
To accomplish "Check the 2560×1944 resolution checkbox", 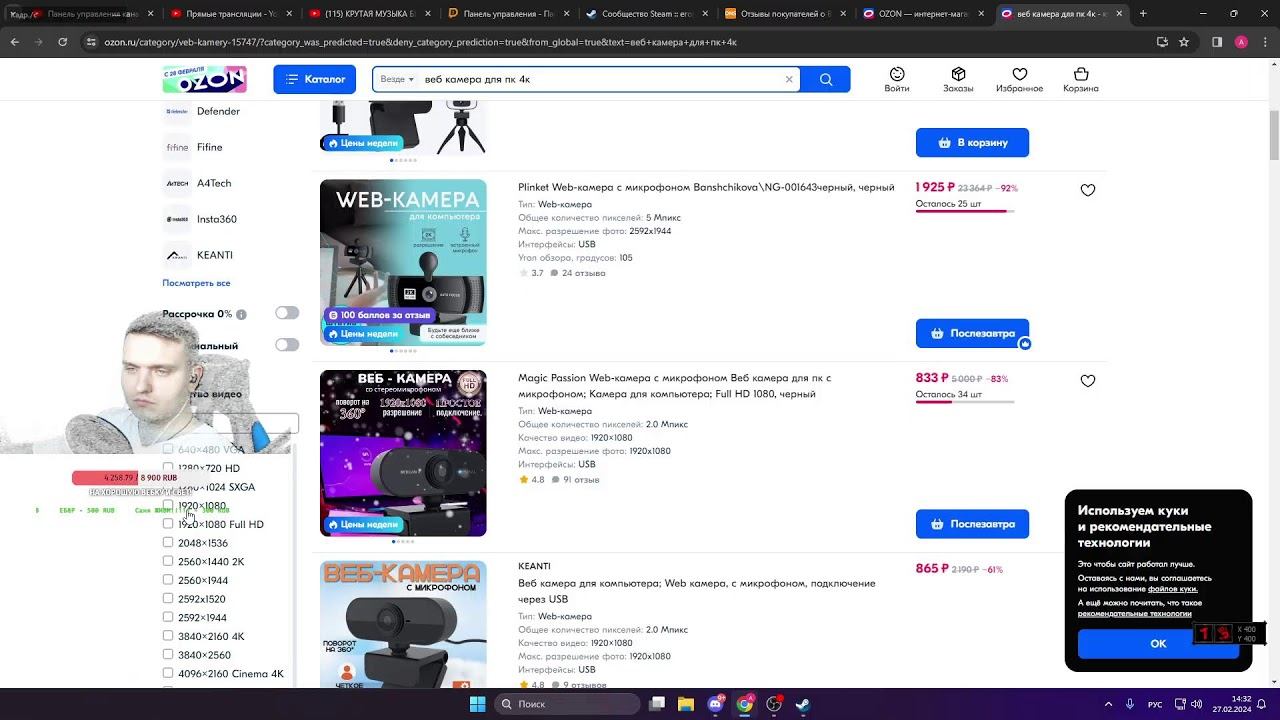I will click(168, 580).
